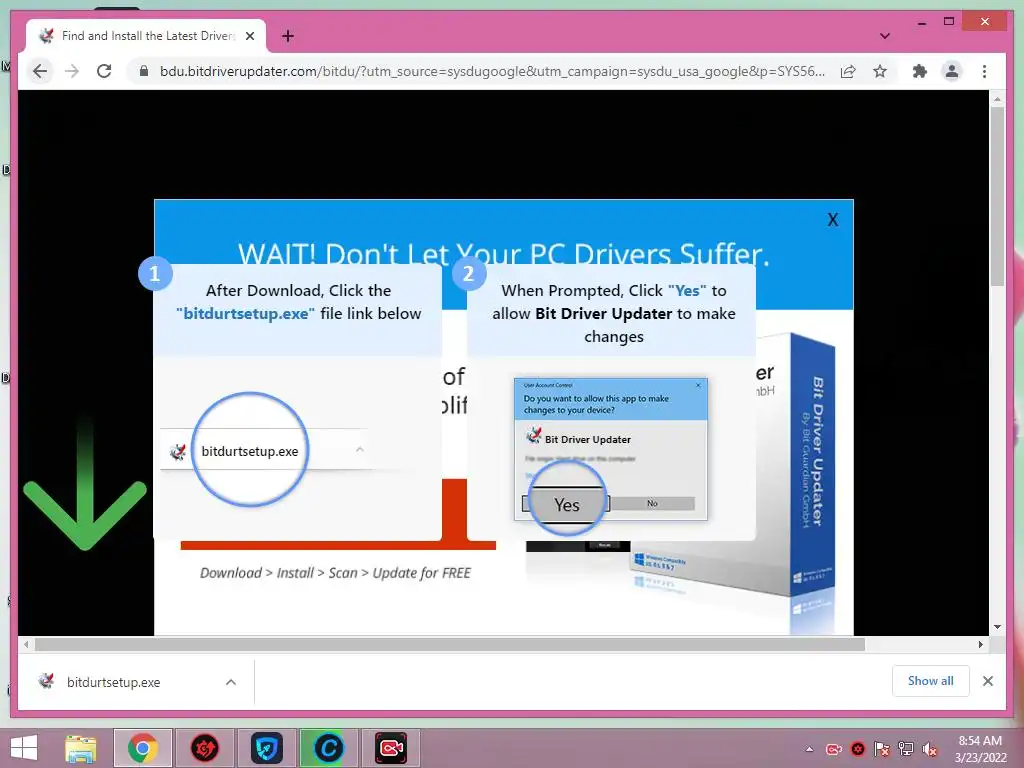Expand the bitdurtsetup.exe download options chevron
Image resolution: width=1024 pixels, height=768 pixels.
pyautogui.click(x=231, y=682)
